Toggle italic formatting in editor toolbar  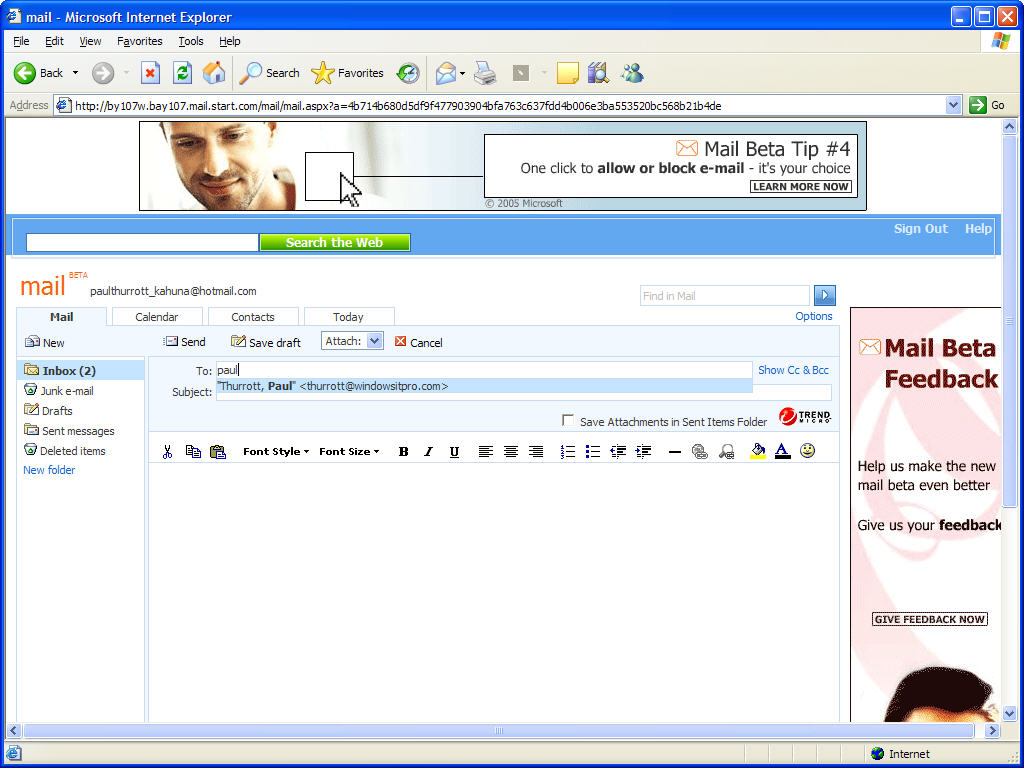coord(428,452)
